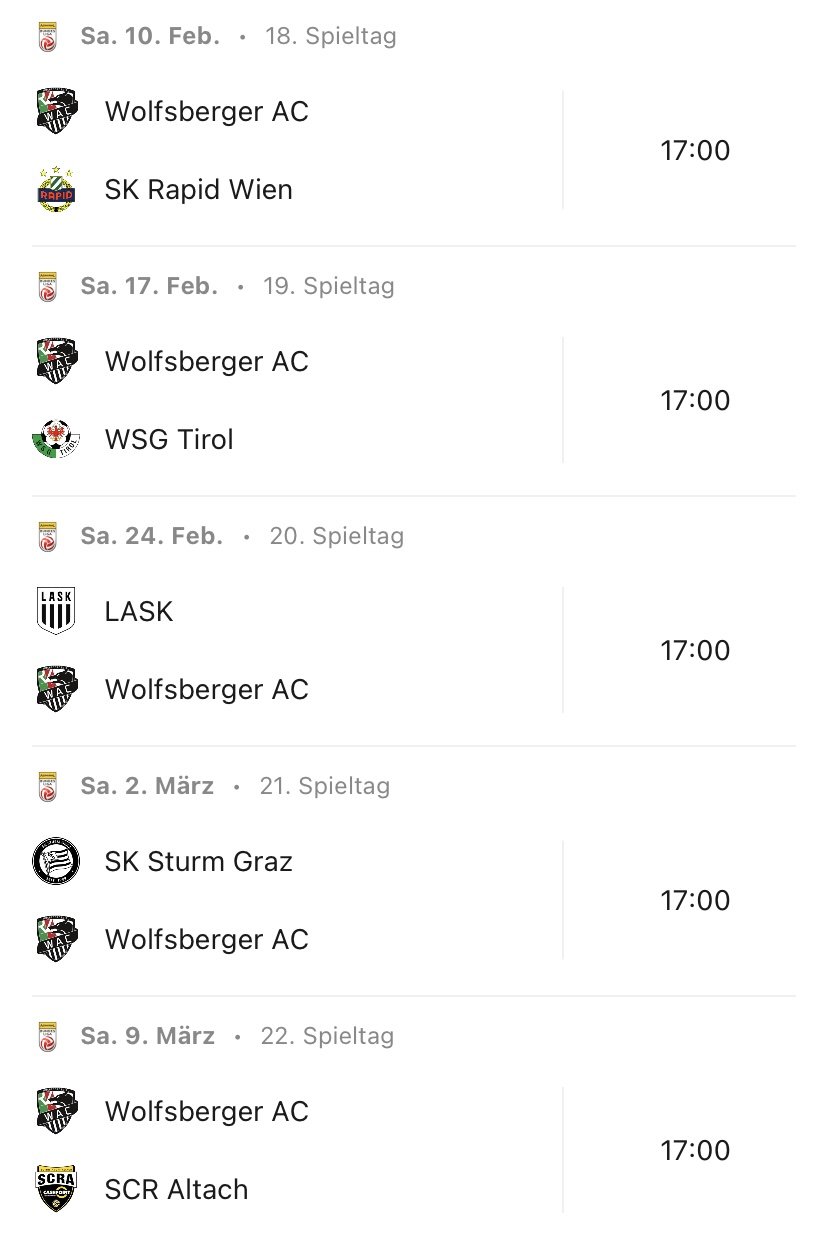828x1236 pixels.
Task: Click the WSG Tirol club crest
Action: click(x=56, y=439)
